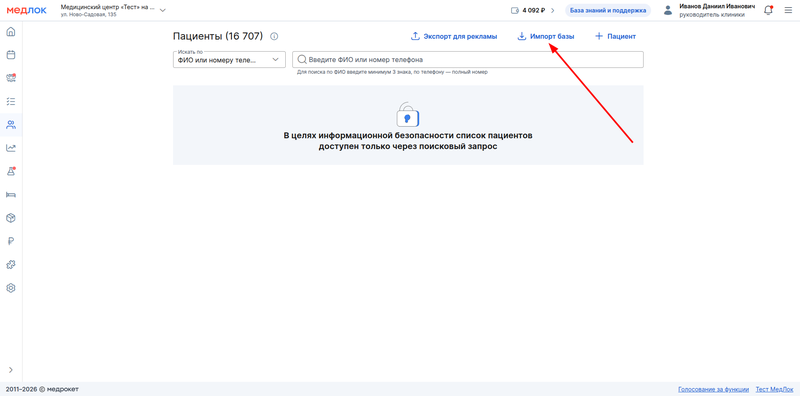Viewport: 800px width, 396px height.
Task: Open the notifications bell
Action: 768,10
